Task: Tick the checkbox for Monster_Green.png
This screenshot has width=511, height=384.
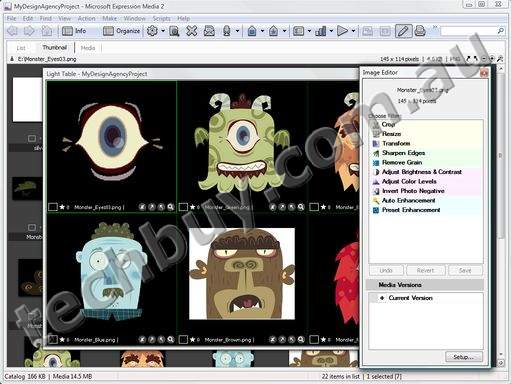Action: pos(183,207)
